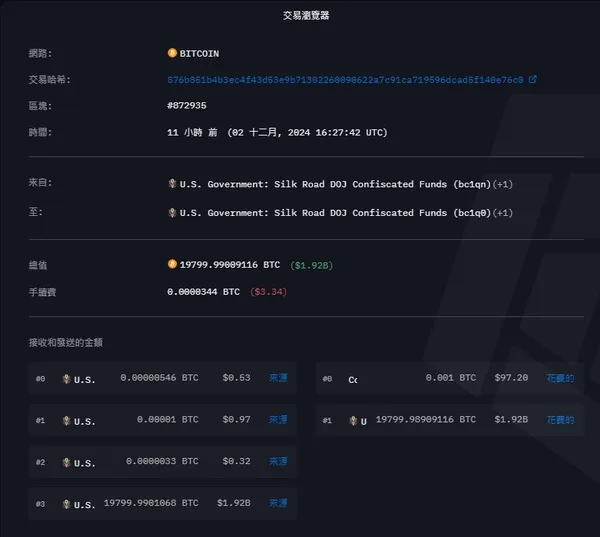Viewport: 600px width, 537px height.
Task: Click the Bitcoin network logo icon
Action: coord(172,53)
